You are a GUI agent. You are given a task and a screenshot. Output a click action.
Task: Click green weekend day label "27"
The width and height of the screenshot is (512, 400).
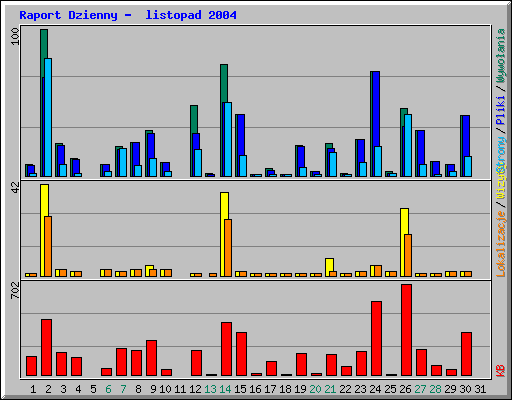click(x=420, y=389)
